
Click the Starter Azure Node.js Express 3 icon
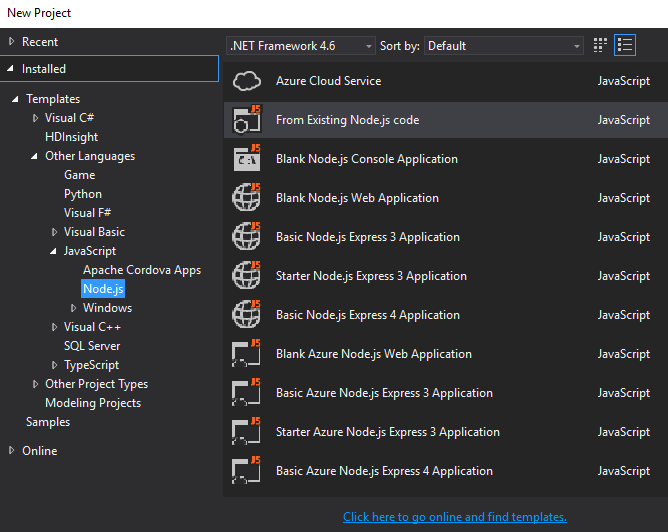click(x=247, y=431)
